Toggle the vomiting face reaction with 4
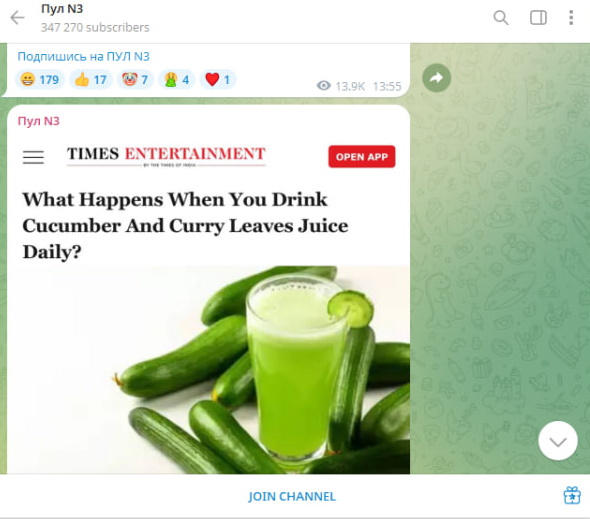The width and height of the screenshot is (590, 519). 176,79
